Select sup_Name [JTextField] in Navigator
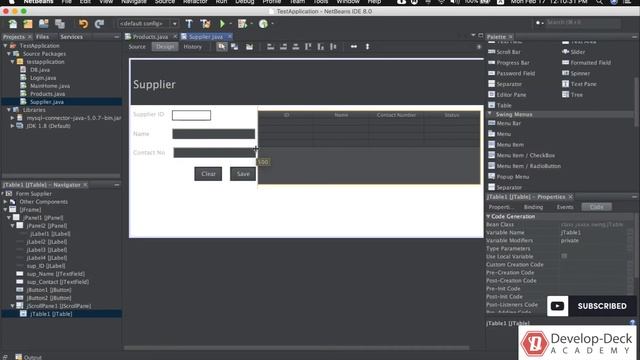Image resolution: width=640 pixels, height=360 pixels. pos(56,274)
